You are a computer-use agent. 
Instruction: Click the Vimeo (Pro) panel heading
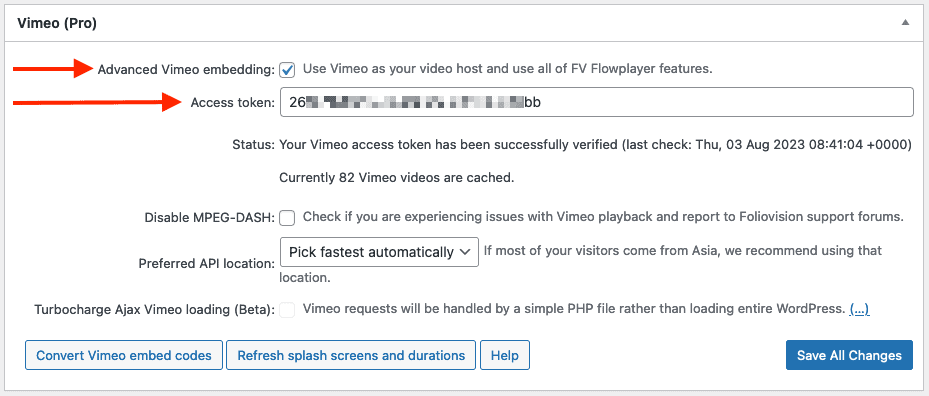click(57, 23)
